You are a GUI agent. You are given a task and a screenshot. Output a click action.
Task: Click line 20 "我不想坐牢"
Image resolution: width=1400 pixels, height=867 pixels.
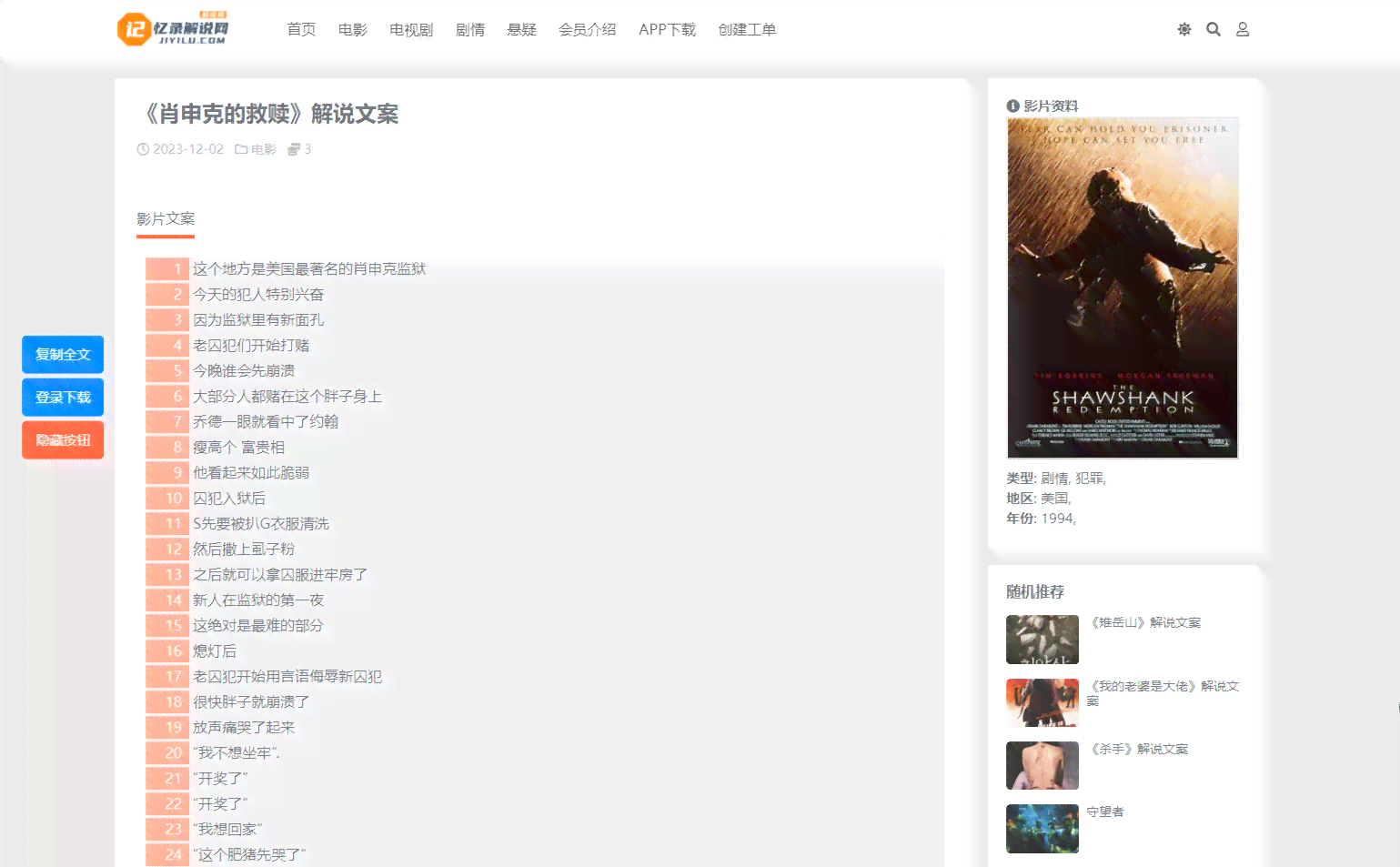[x=237, y=752]
